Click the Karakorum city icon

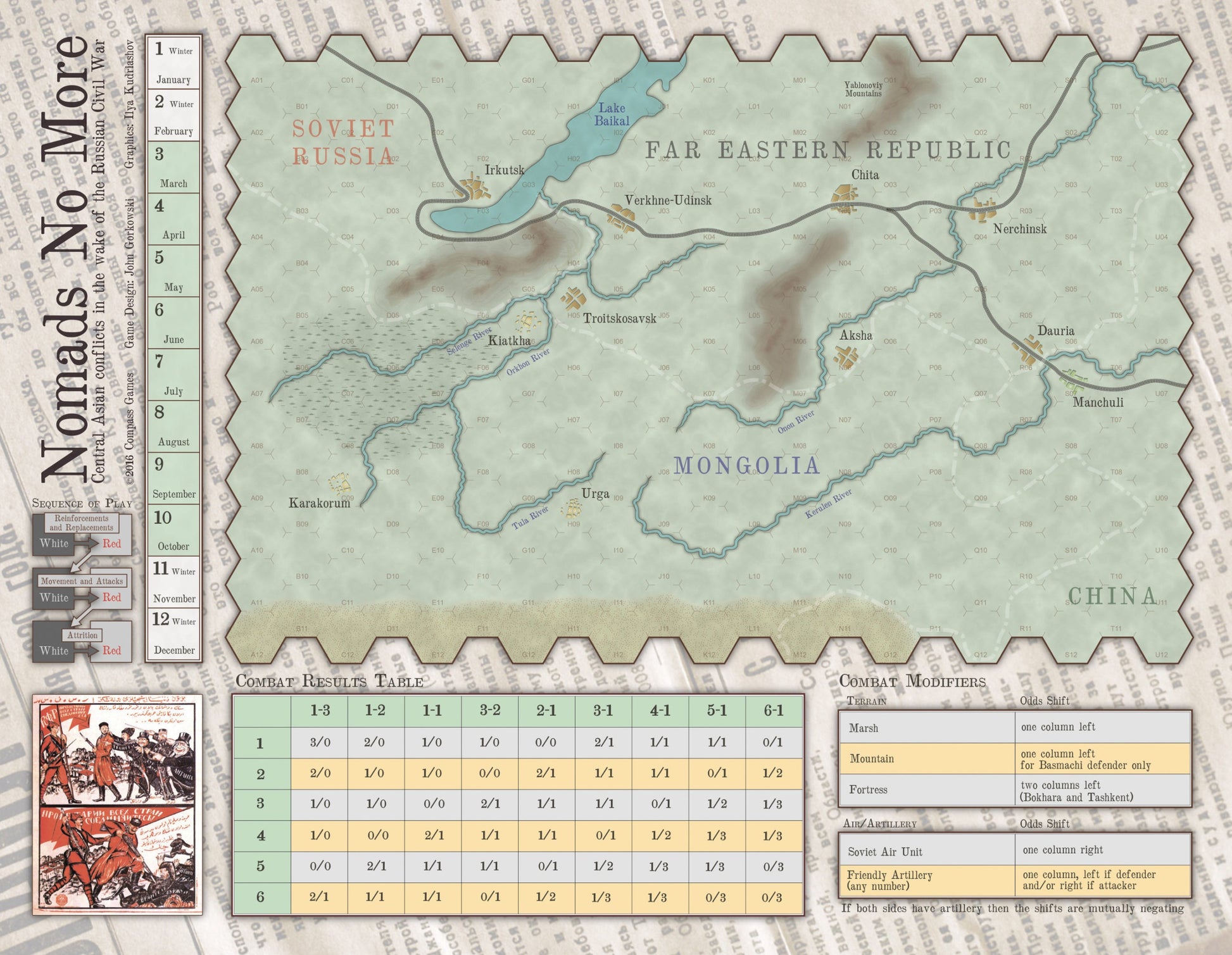pyautogui.click(x=340, y=483)
